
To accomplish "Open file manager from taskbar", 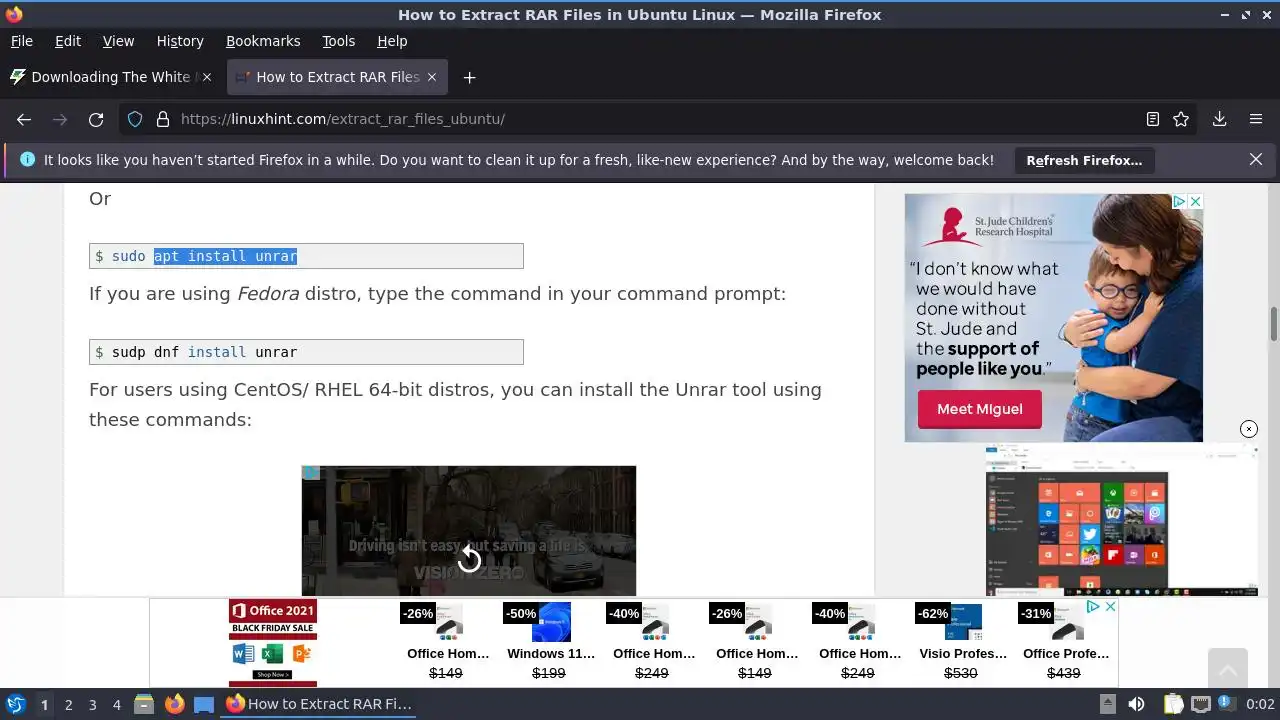I will (x=144, y=704).
